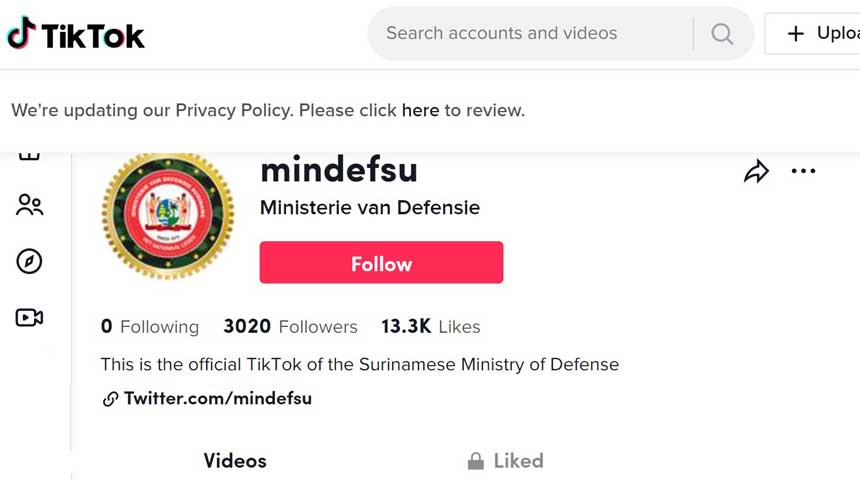Viewport: 860px width, 480px height.
Task: Follow the mindefsu account
Action: [381, 264]
